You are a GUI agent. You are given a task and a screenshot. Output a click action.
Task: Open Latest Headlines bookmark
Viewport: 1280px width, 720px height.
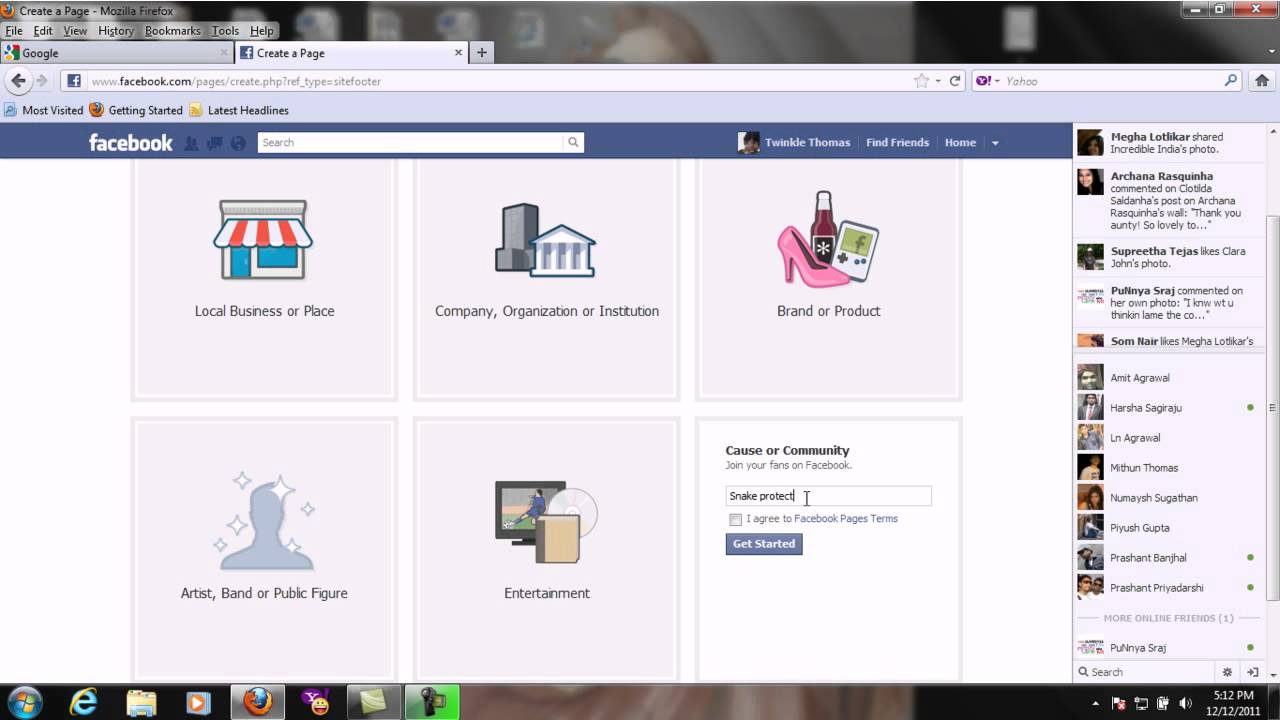click(x=239, y=110)
